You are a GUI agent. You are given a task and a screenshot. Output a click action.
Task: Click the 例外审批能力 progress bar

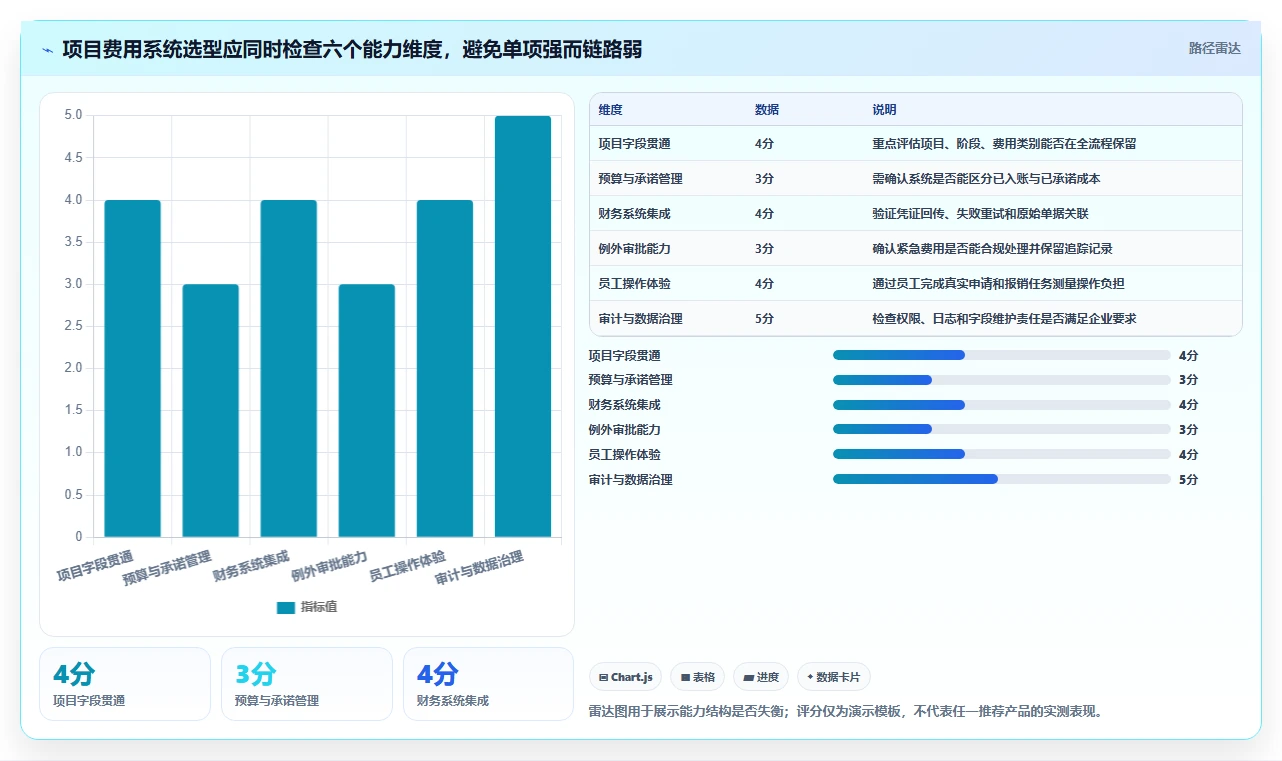pyautogui.click(x=1001, y=430)
